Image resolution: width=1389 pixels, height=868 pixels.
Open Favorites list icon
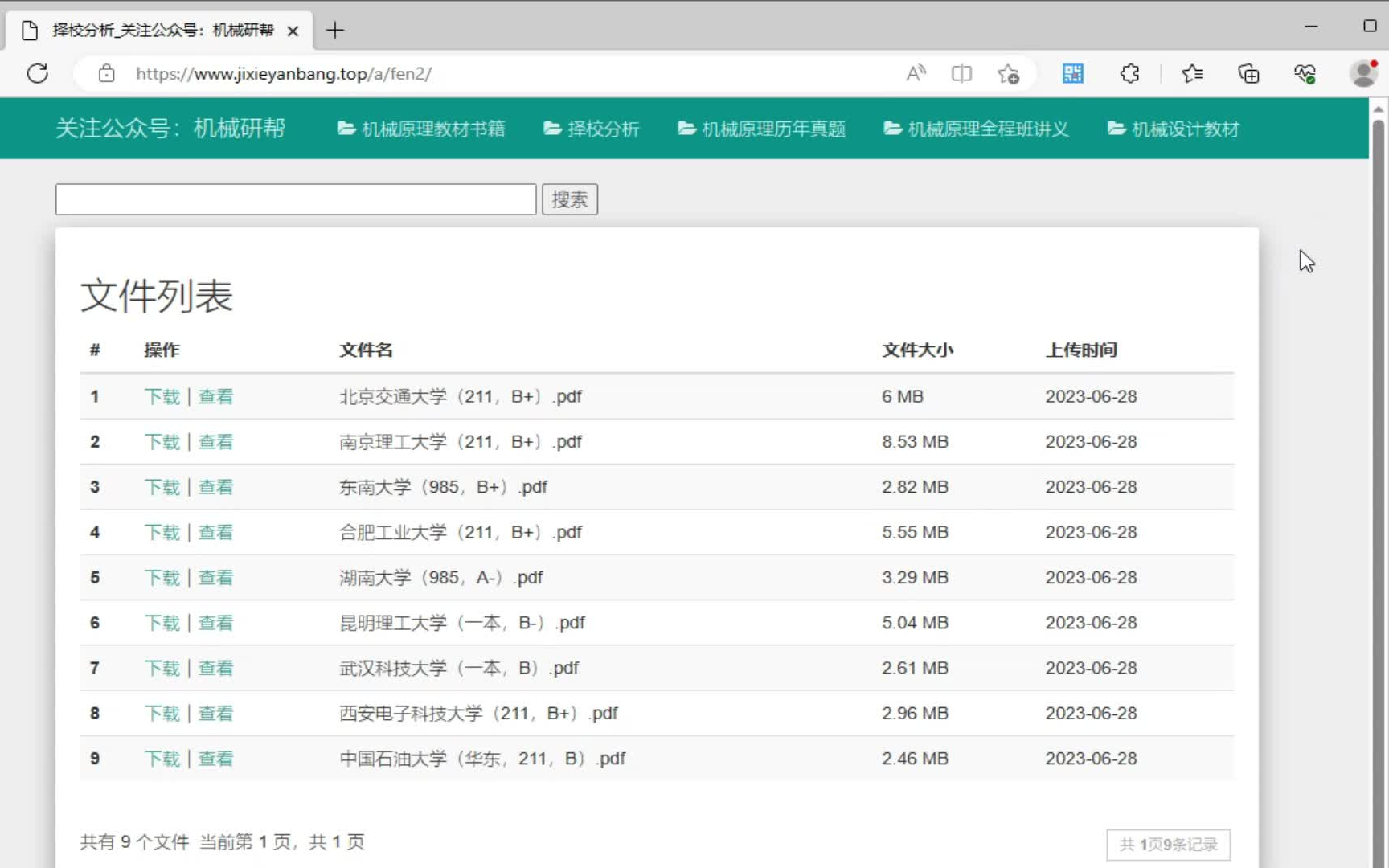(1192, 74)
